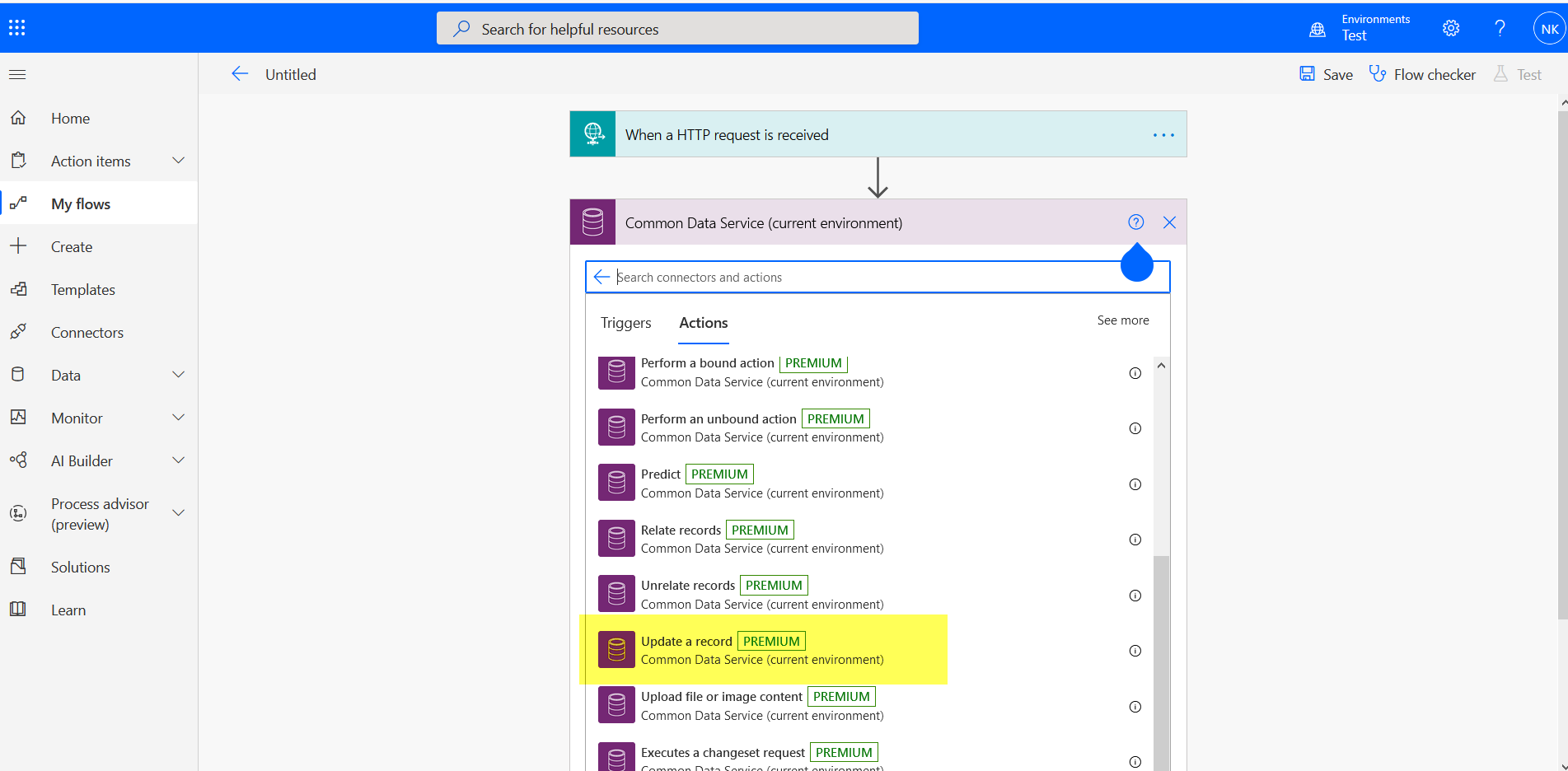Click the scroll up arrow in actions list
This screenshot has width=1568, height=771.
tap(1161, 365)
